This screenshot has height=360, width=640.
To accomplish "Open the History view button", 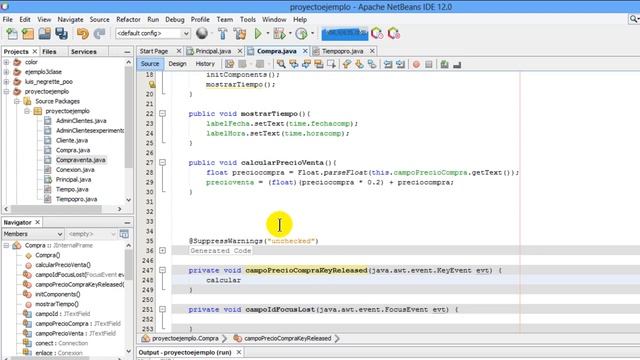I will [x=205, y=64].
